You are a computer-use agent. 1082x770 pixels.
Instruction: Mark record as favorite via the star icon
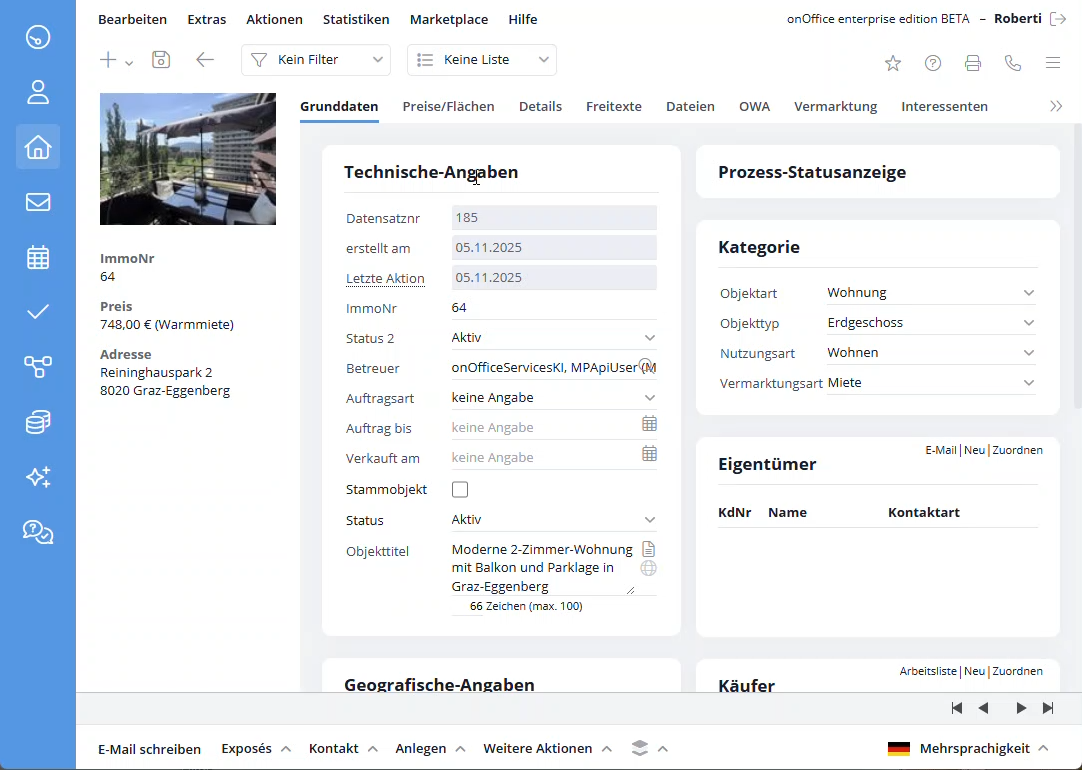893,62
